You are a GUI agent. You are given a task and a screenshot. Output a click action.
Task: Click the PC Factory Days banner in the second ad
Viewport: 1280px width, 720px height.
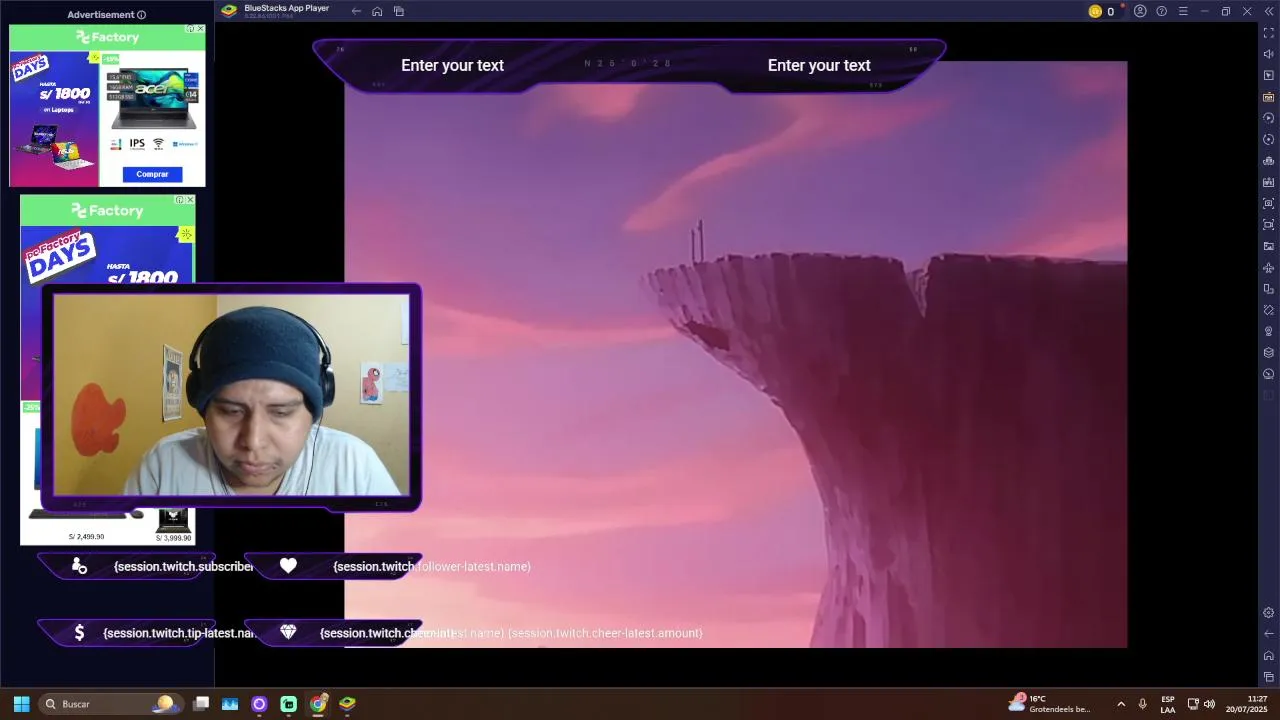click(x=60, y=257)
